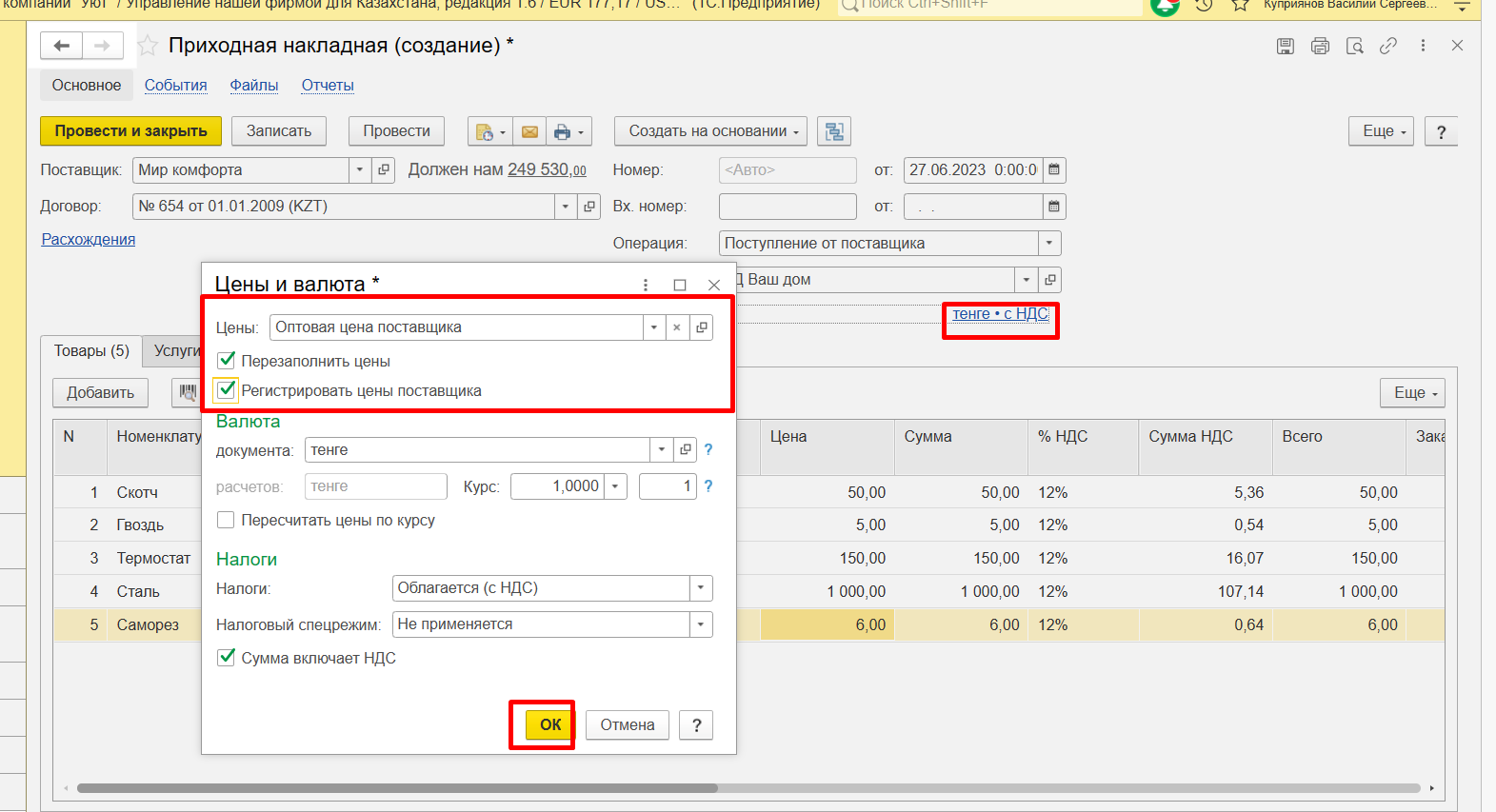This screenshot has height=812, width=1496.
Task: Click the save diskette icon at top right
Action: 1285,46
